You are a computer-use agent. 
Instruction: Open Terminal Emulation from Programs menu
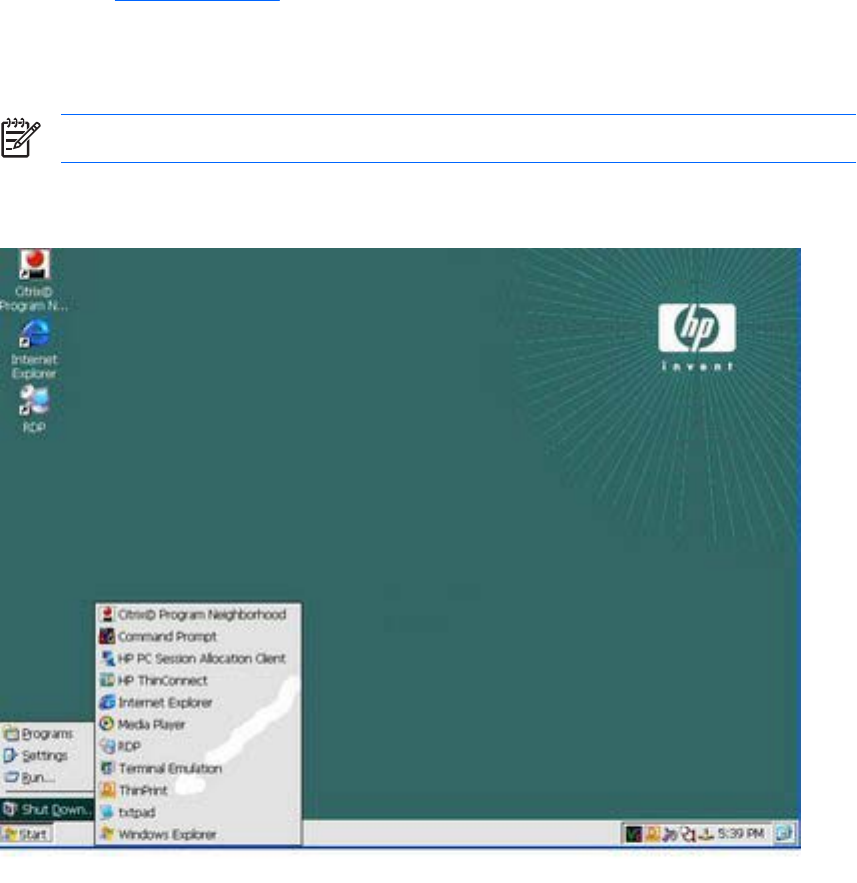pos(198,768)
